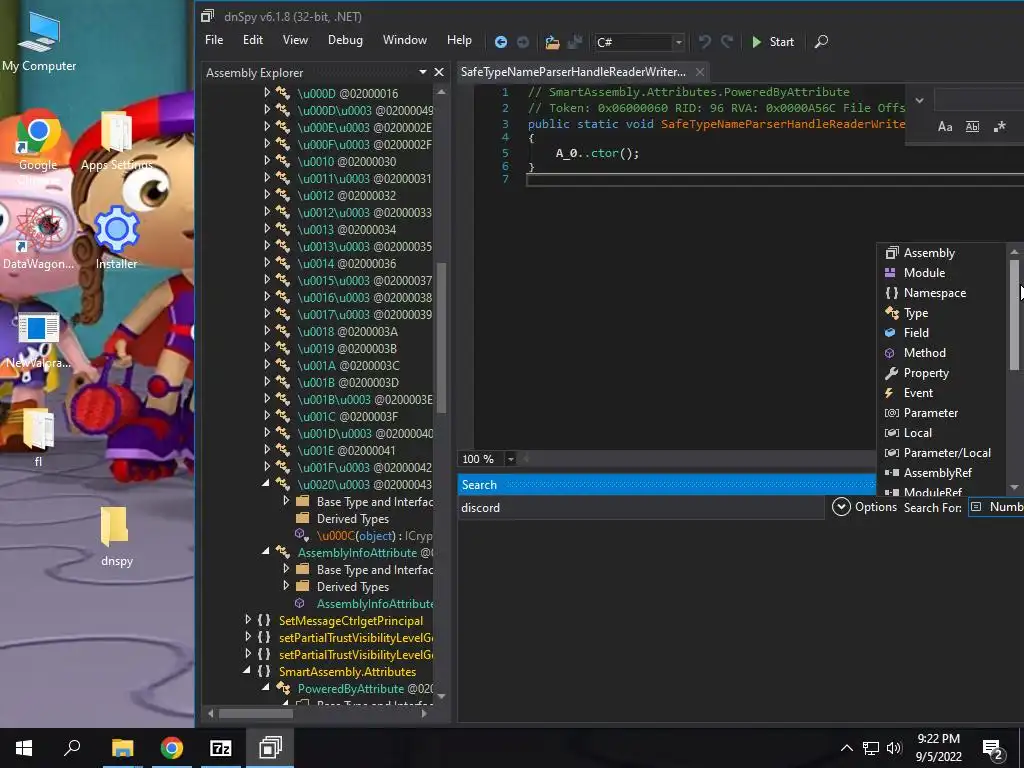The image size is (1024, 768).
Task: Click the Start debugging button
Action: [x=773, y=42]
